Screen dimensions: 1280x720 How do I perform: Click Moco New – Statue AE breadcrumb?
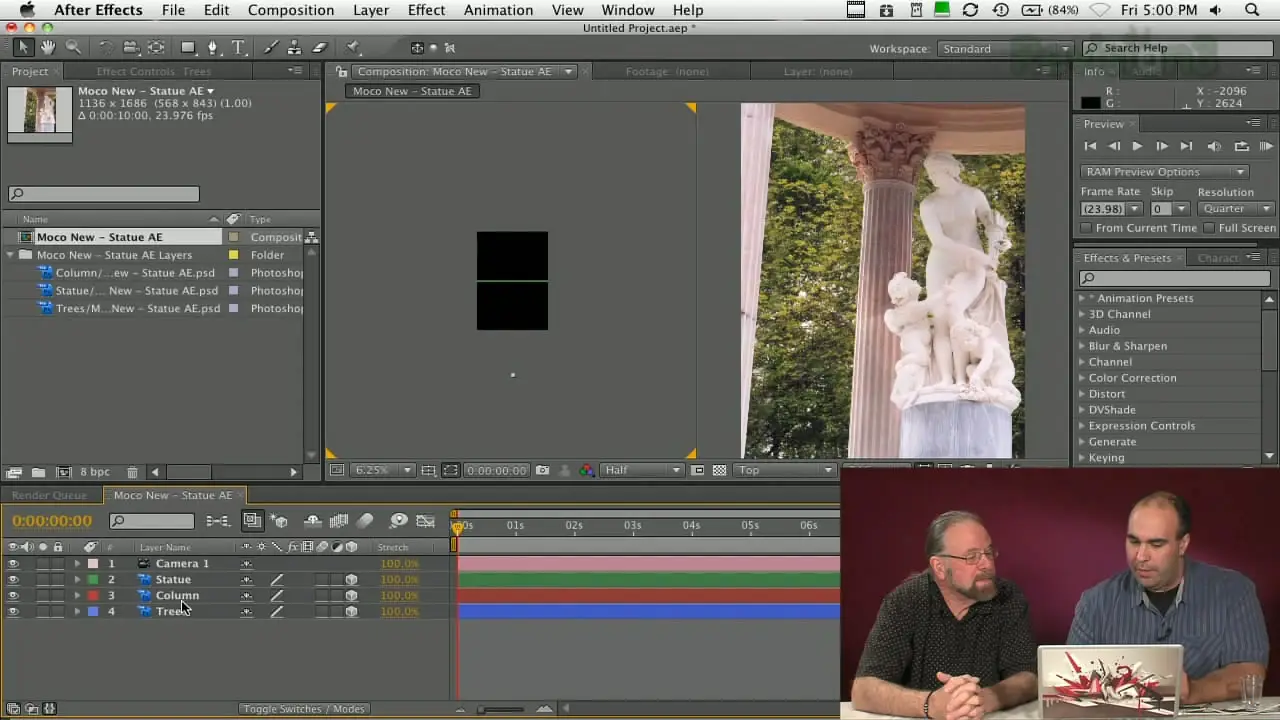(x=412, y=91)
